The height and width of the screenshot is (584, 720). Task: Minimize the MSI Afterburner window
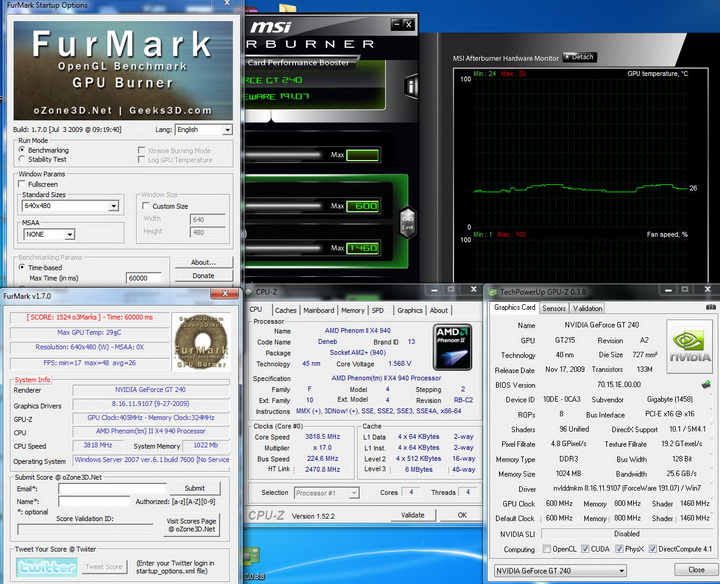[x=397, y=24]
